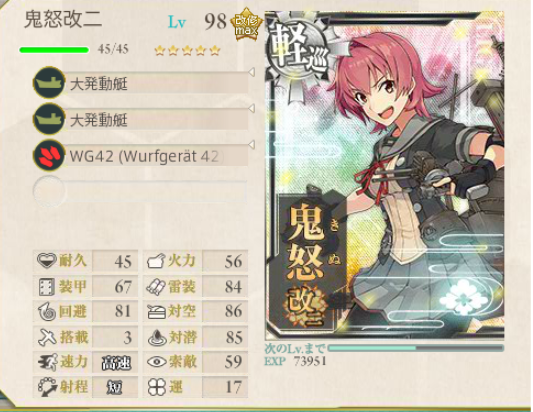Click the 耐久 heart icon
The width and height of the screenshot is (533, 412).
(x=47, y=261)
